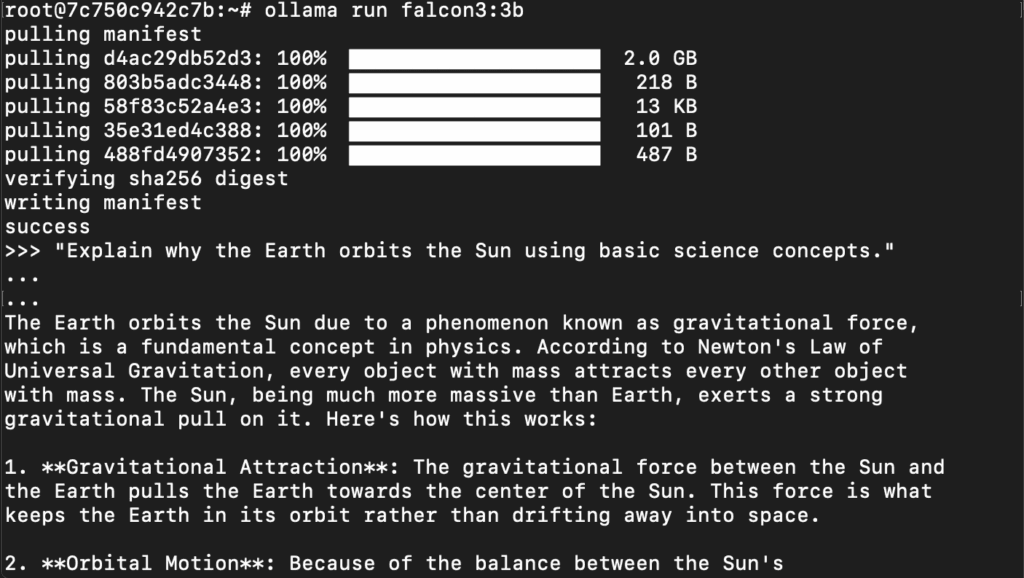The height and width of the screenshot is (578, 1024).
Task: Click the "218 B" size label
Action: point(666,82)
